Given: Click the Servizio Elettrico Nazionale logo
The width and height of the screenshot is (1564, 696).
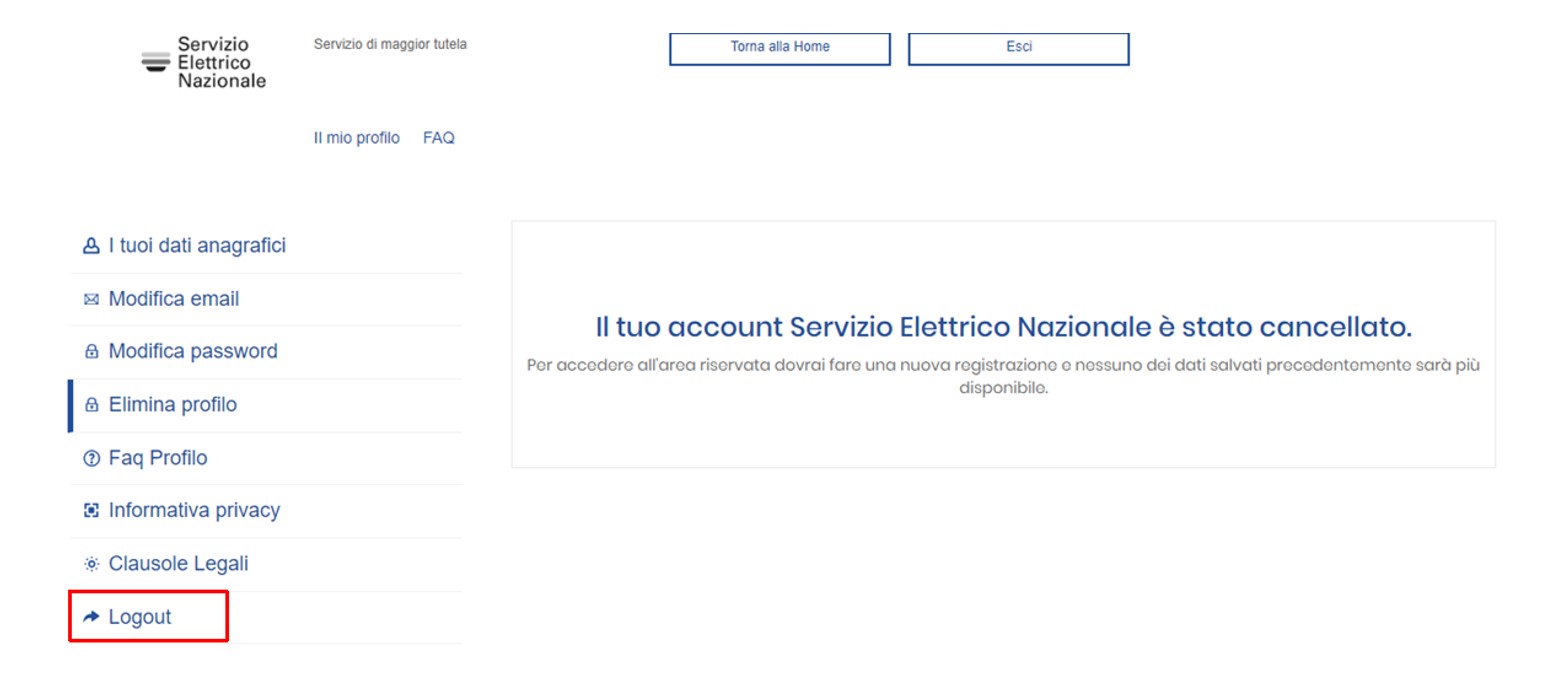Looking at the screenshot, I should pyautogui.click(x=205, y=63).
